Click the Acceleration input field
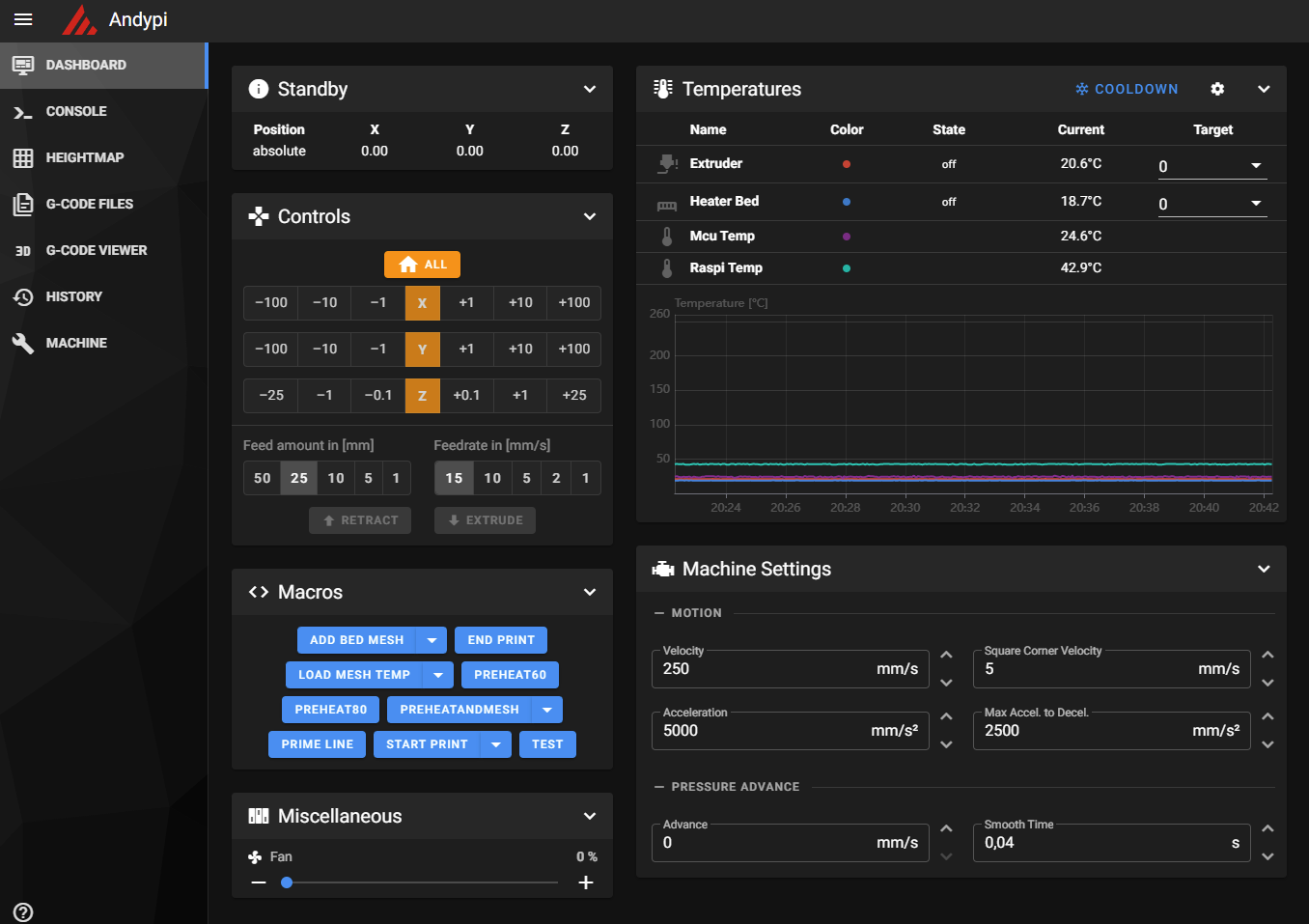The image size is (1309, 924). coord(763,731)
